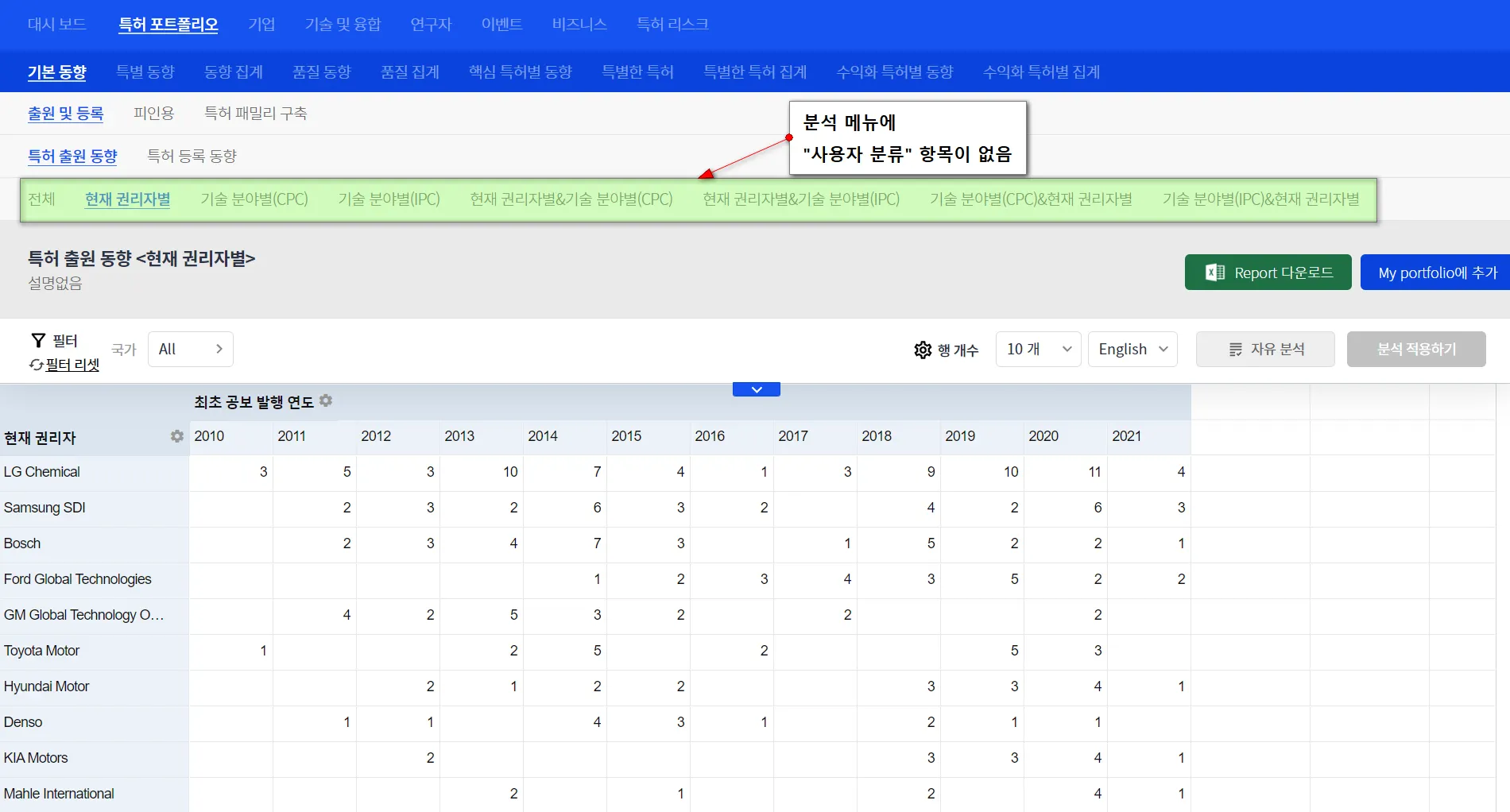Click the Samsung SDI row label
Screen dimensions: 1510x812
45,508
